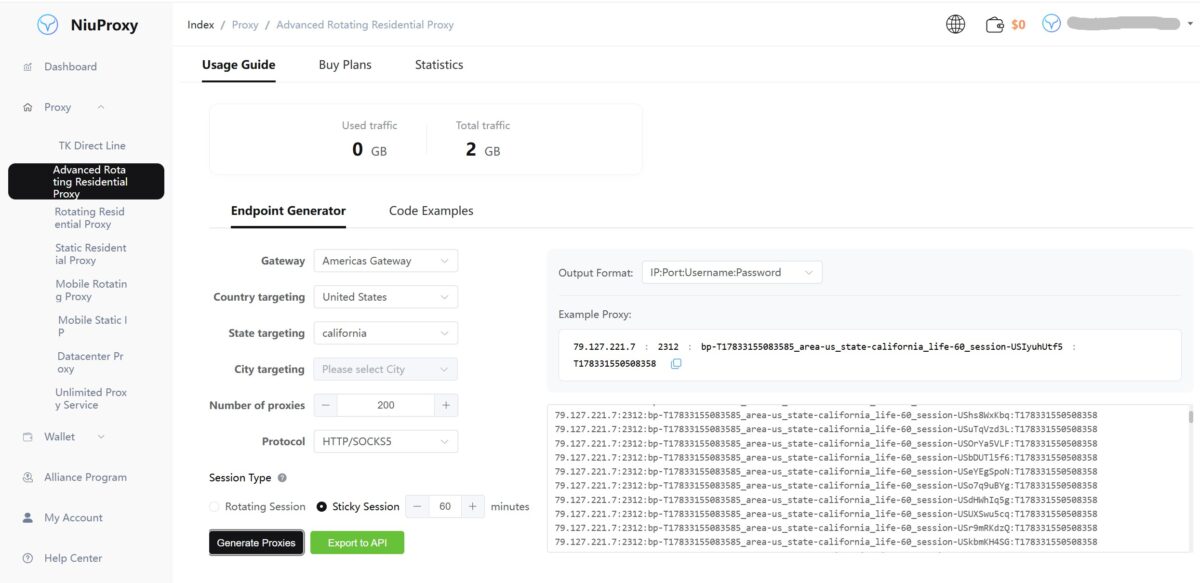Select the Code Examples tab

(x=431, y=211)
